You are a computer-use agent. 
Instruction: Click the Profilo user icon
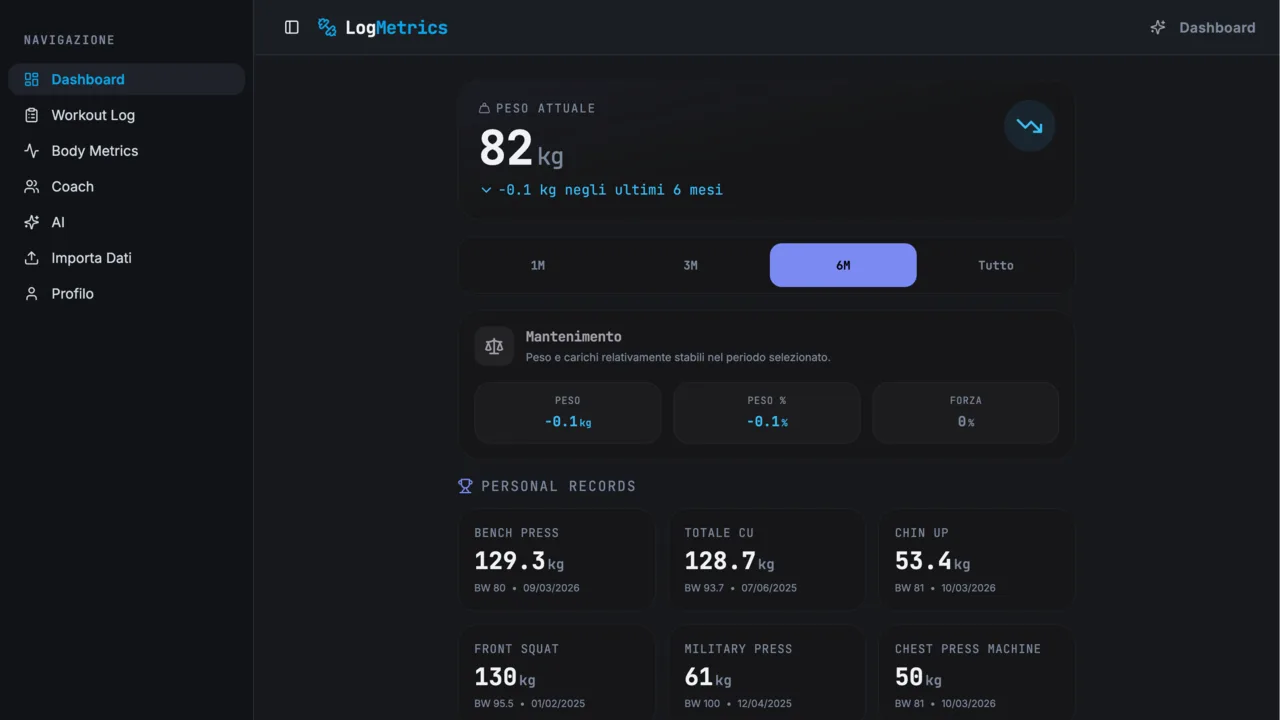[x=32, y=294]
